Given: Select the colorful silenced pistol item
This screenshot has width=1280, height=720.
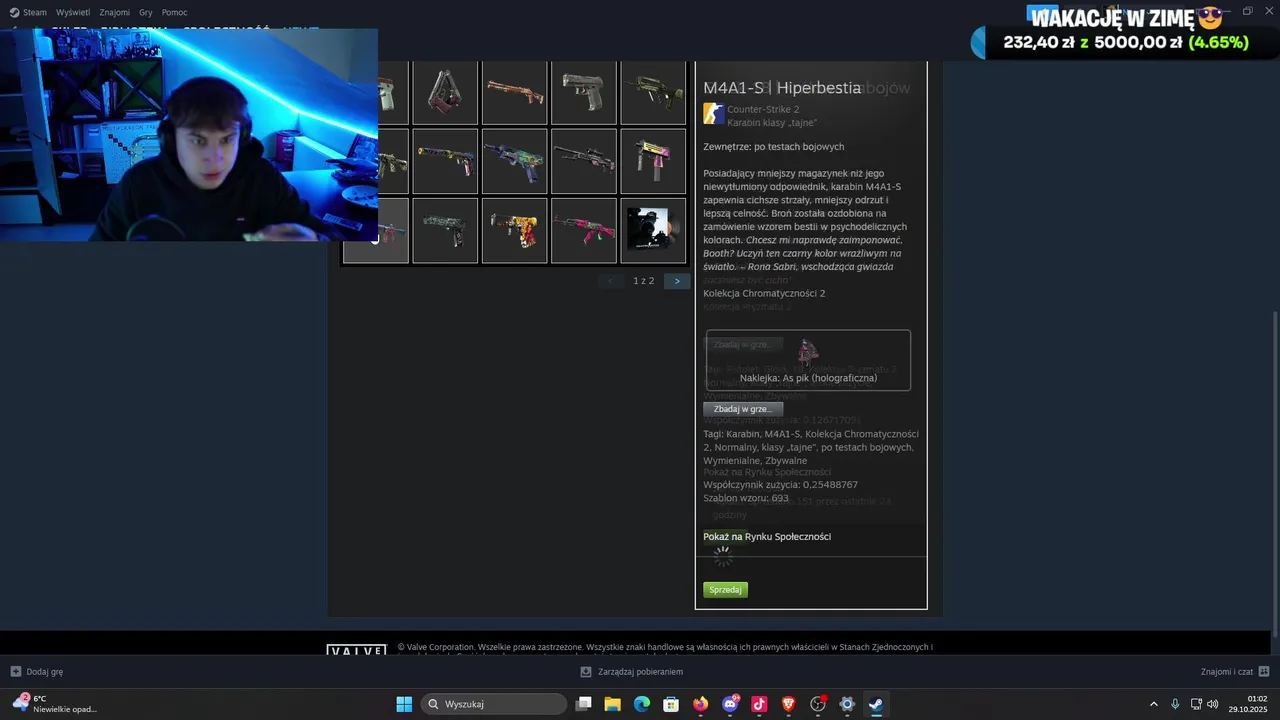Looking at the screenshot, I should click(445, 161).
